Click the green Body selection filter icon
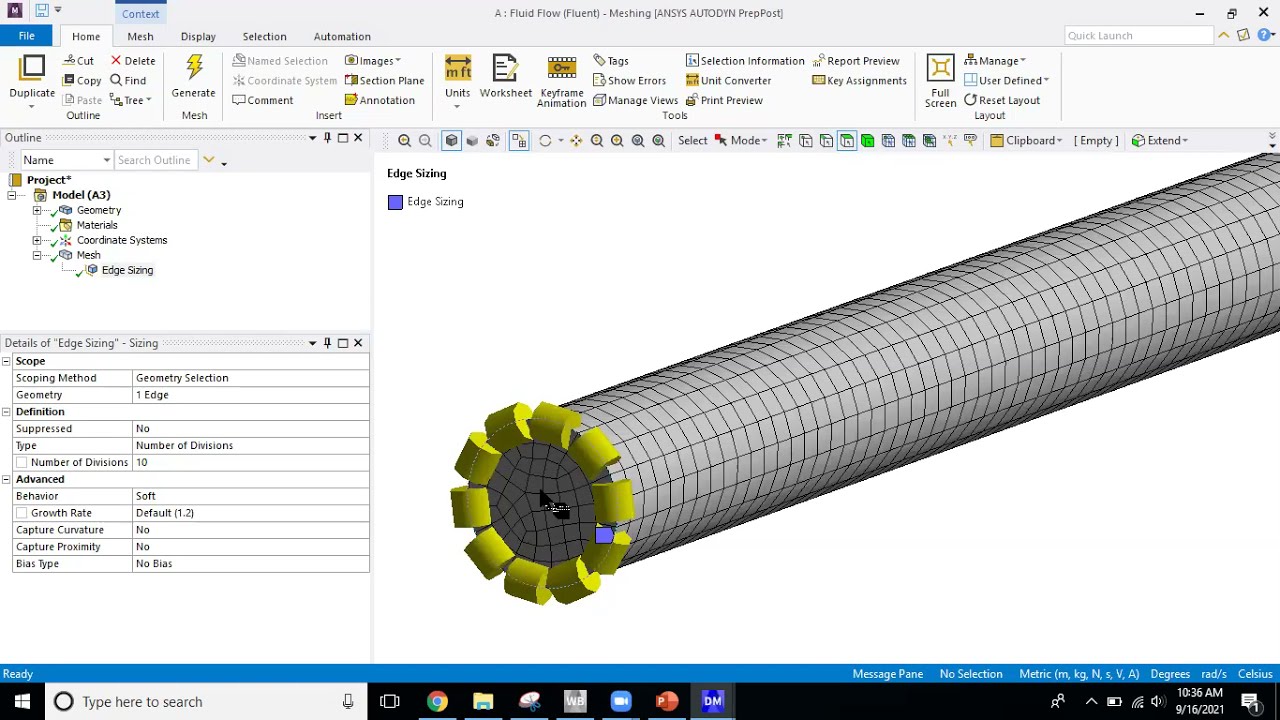 coord(867,141)
